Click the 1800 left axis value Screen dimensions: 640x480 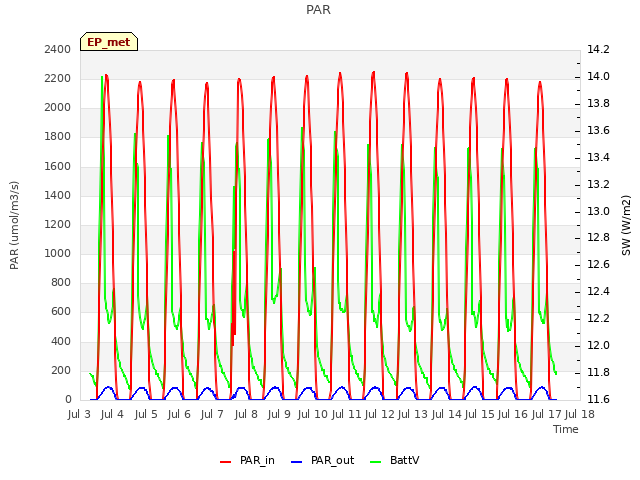pyautogui.click(x=58, y=137)
